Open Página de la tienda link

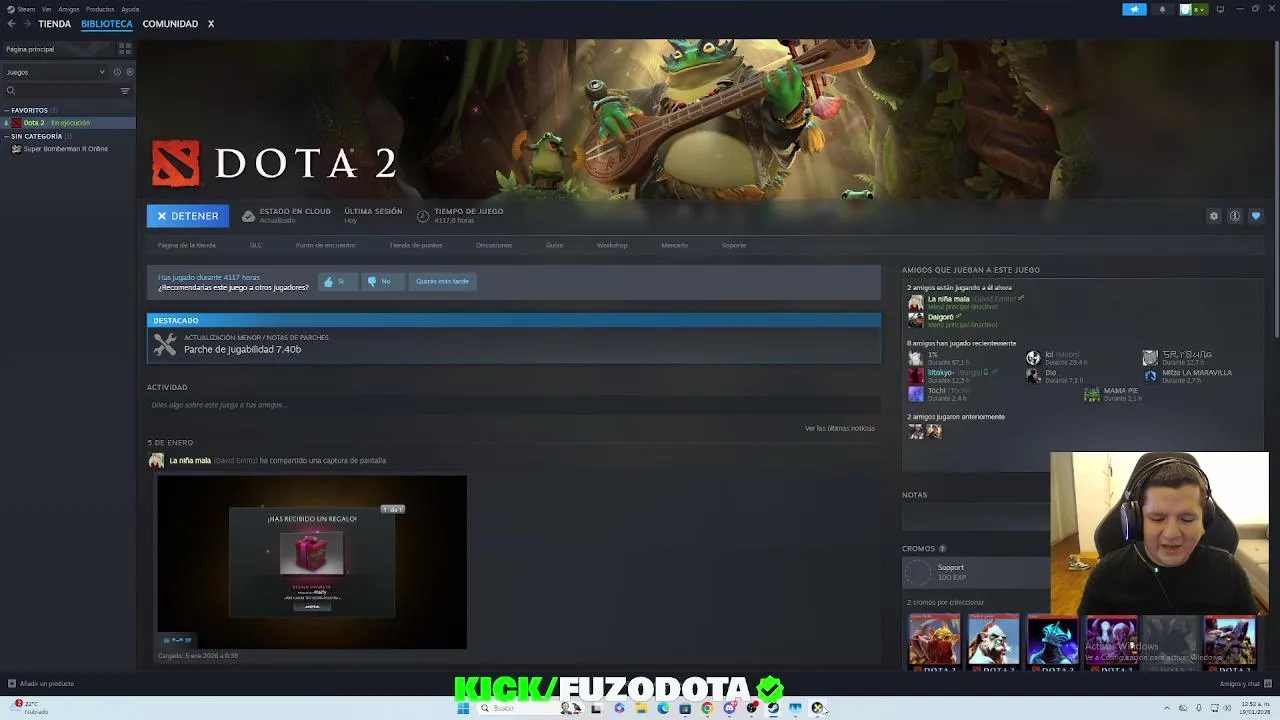click(187, 245)
